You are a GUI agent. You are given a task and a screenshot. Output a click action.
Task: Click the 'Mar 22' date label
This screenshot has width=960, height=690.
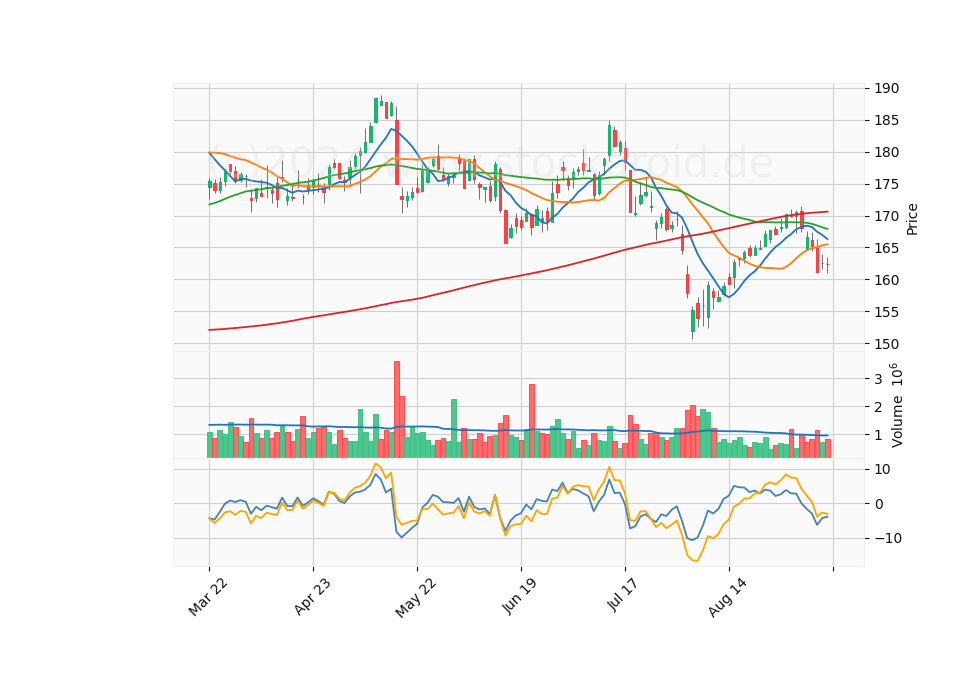point(208,597)
